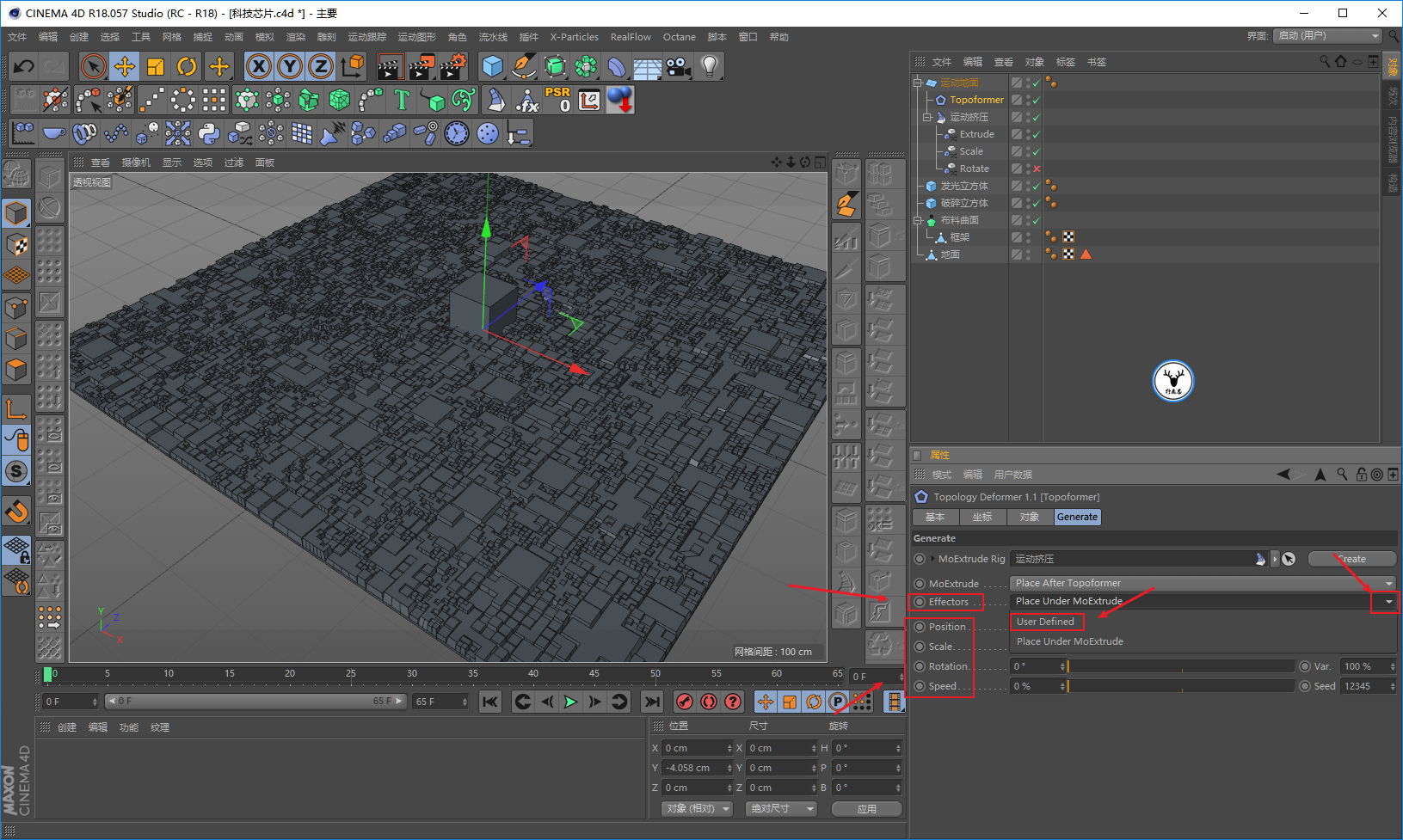Click the home icon in Object Manager
Image resolution: width=1403 pixels, height=840 pixels.
pyautogui.click(x=1340, y=61)
